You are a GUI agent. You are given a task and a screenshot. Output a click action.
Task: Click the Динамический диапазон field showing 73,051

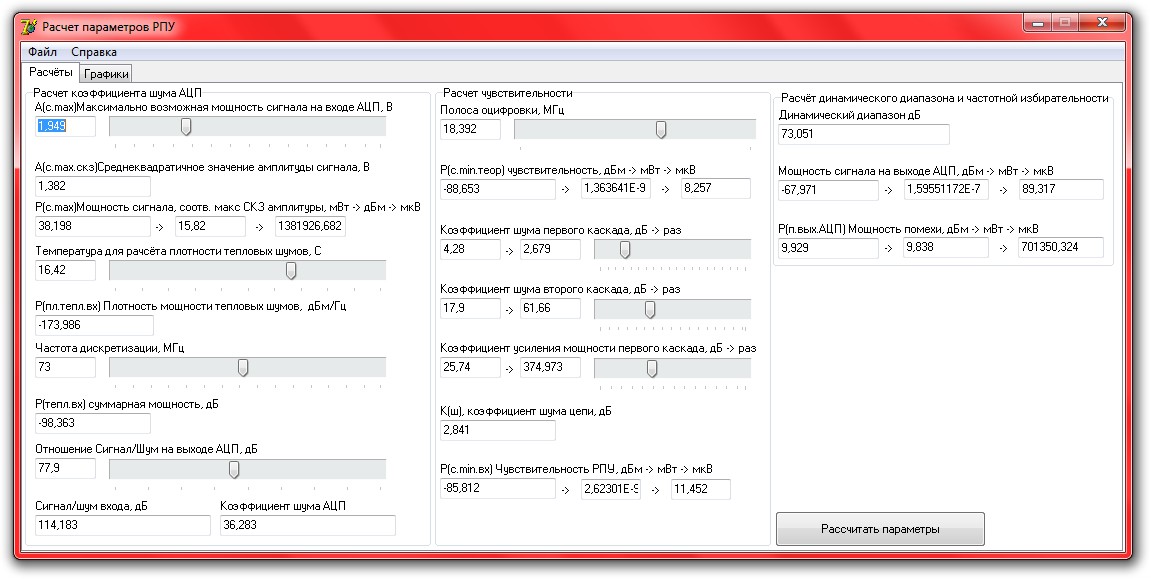coord(863,134)
